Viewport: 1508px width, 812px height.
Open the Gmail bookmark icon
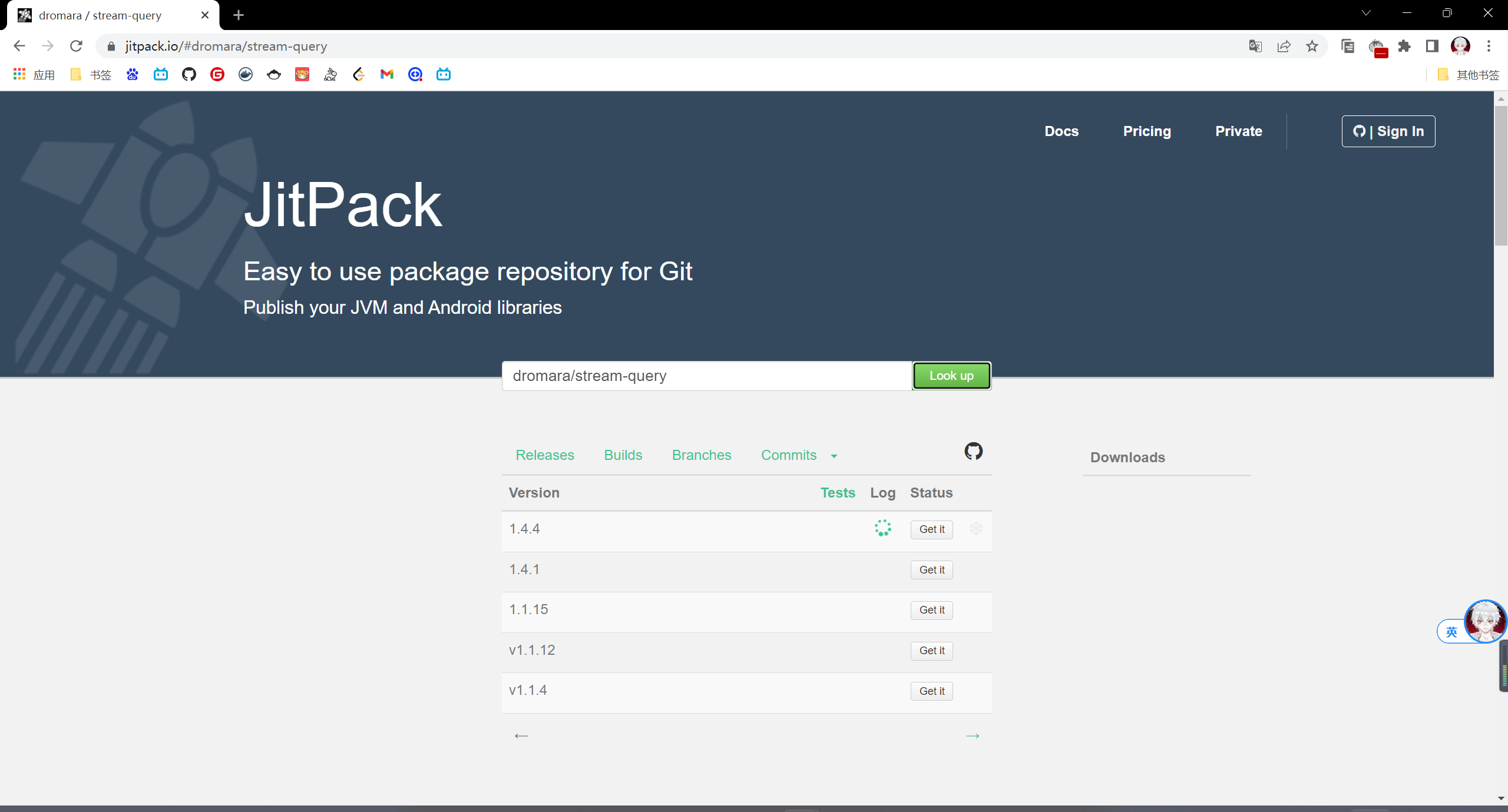pos(386,74)
